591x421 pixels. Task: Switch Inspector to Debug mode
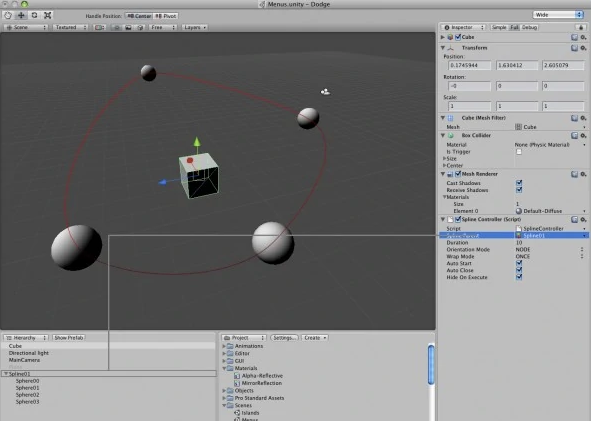tap(529, 27)
